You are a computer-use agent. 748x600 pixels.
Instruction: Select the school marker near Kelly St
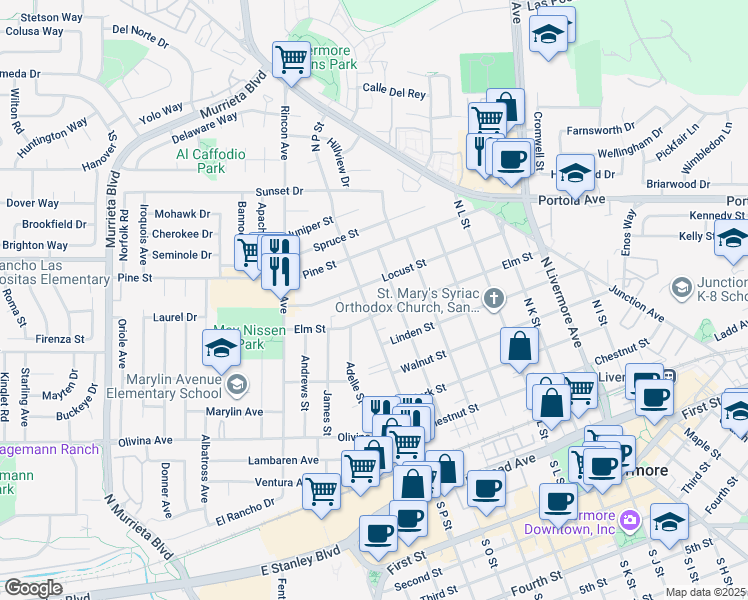[733, 238]
